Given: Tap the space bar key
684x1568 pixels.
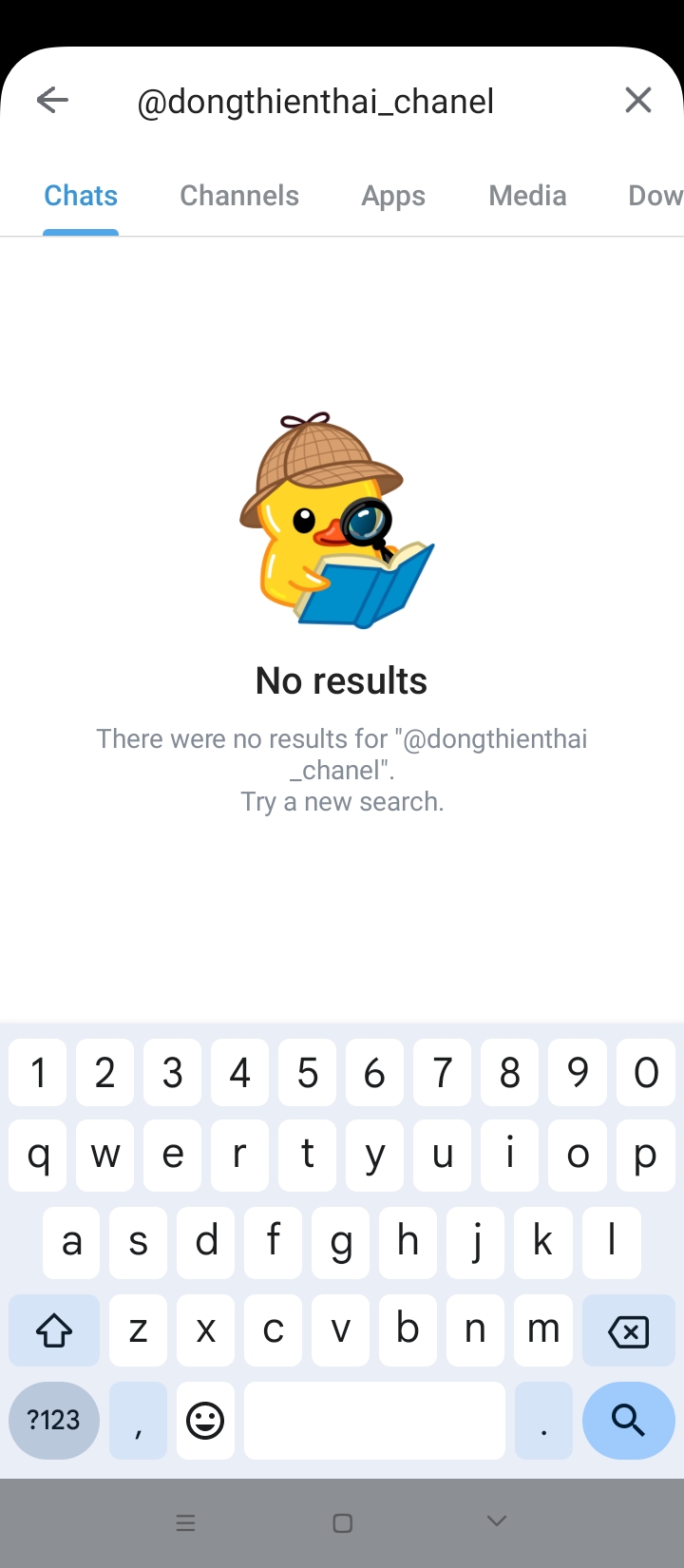Looking at the screenshot, I should [x=374, y=1421].
